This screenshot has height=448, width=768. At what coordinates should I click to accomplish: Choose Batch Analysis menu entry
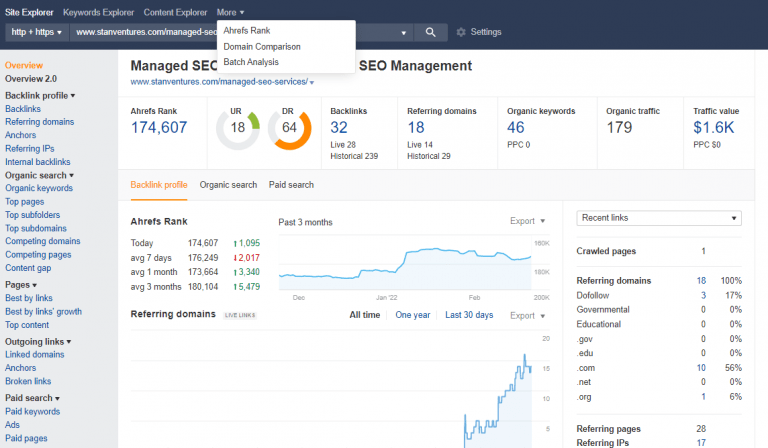[251, 62]
